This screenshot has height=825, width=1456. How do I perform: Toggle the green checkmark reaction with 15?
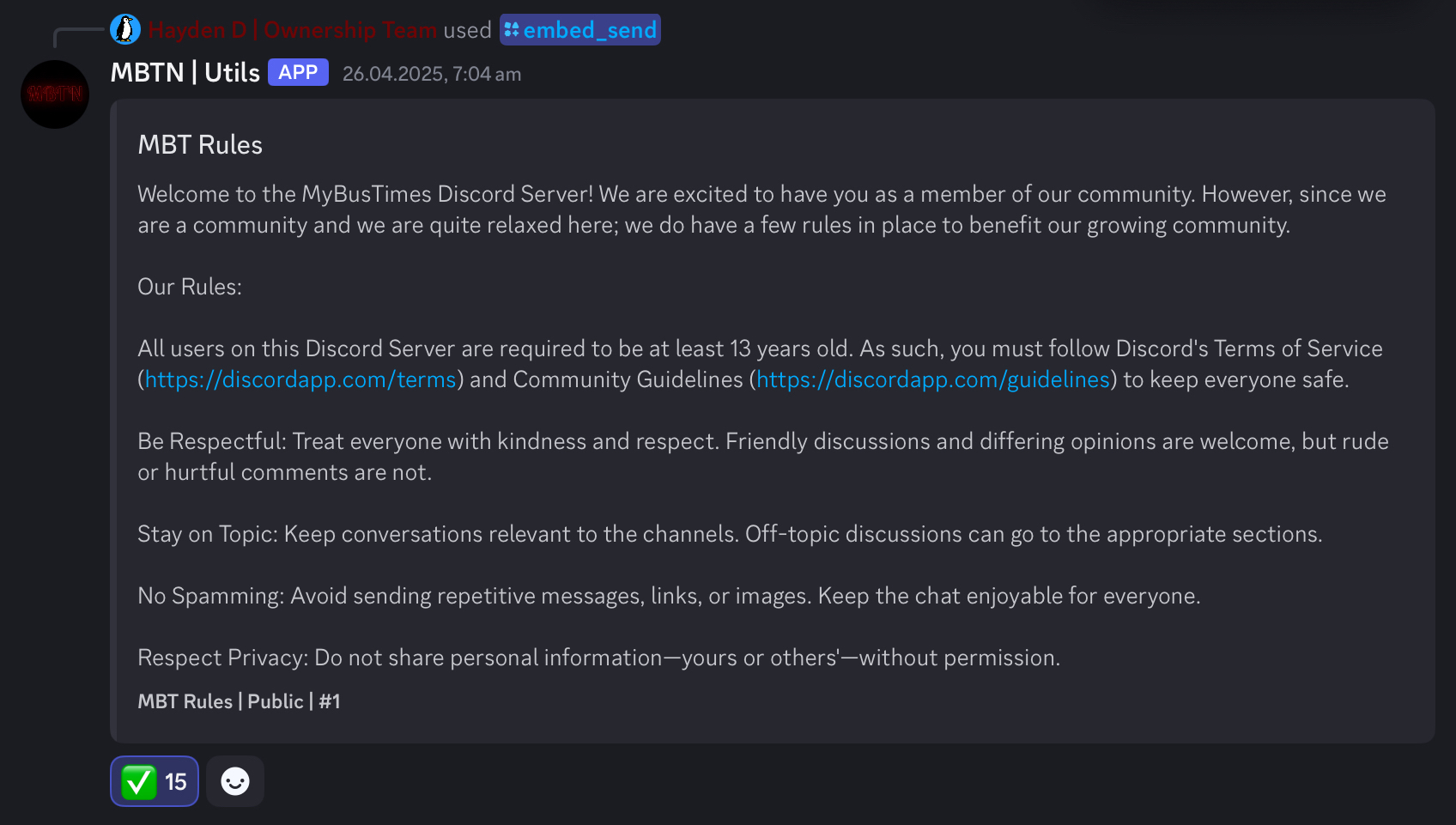[155, 781]
